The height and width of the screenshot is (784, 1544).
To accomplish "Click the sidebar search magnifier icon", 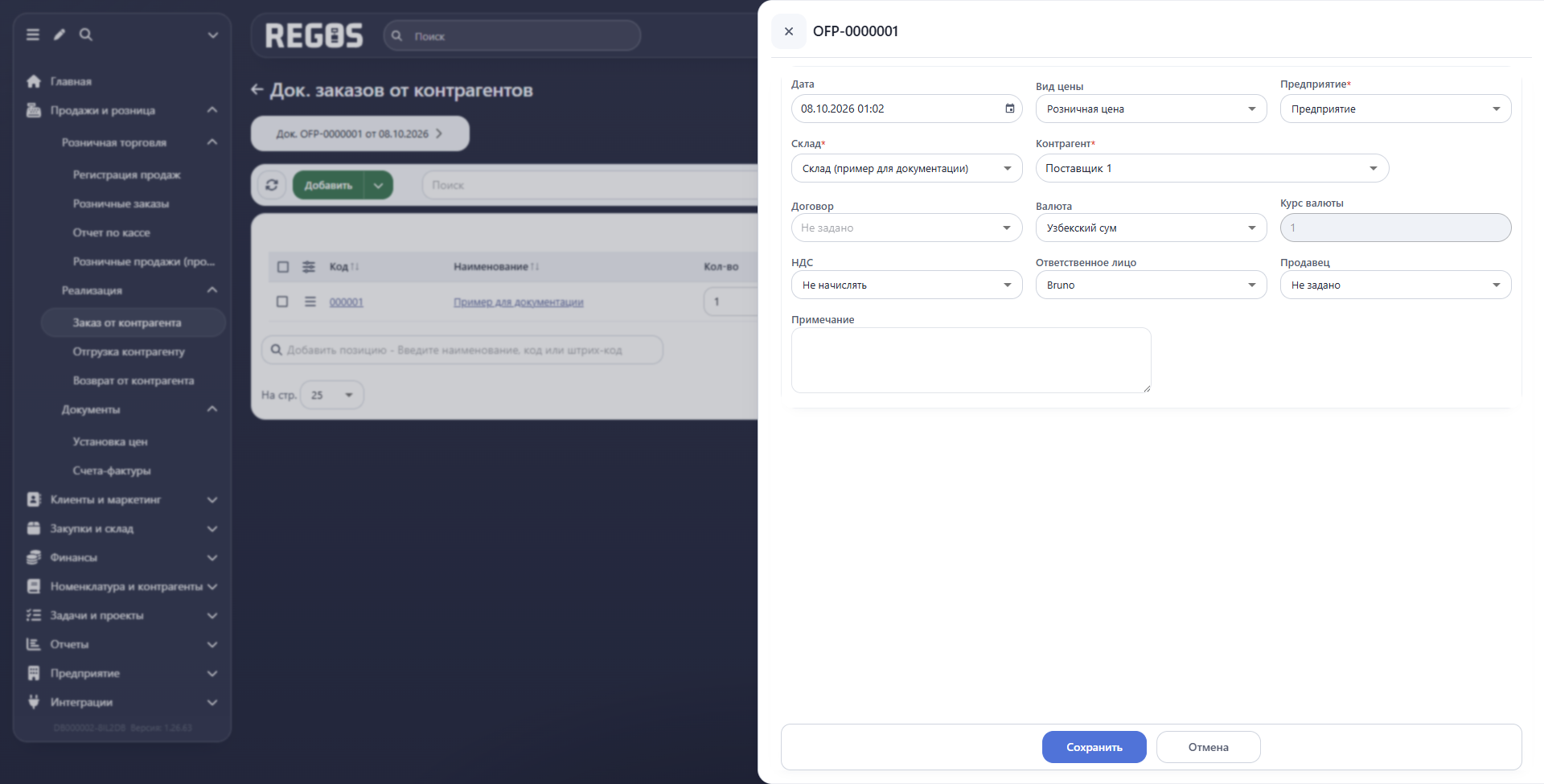I will coord(86,35).
